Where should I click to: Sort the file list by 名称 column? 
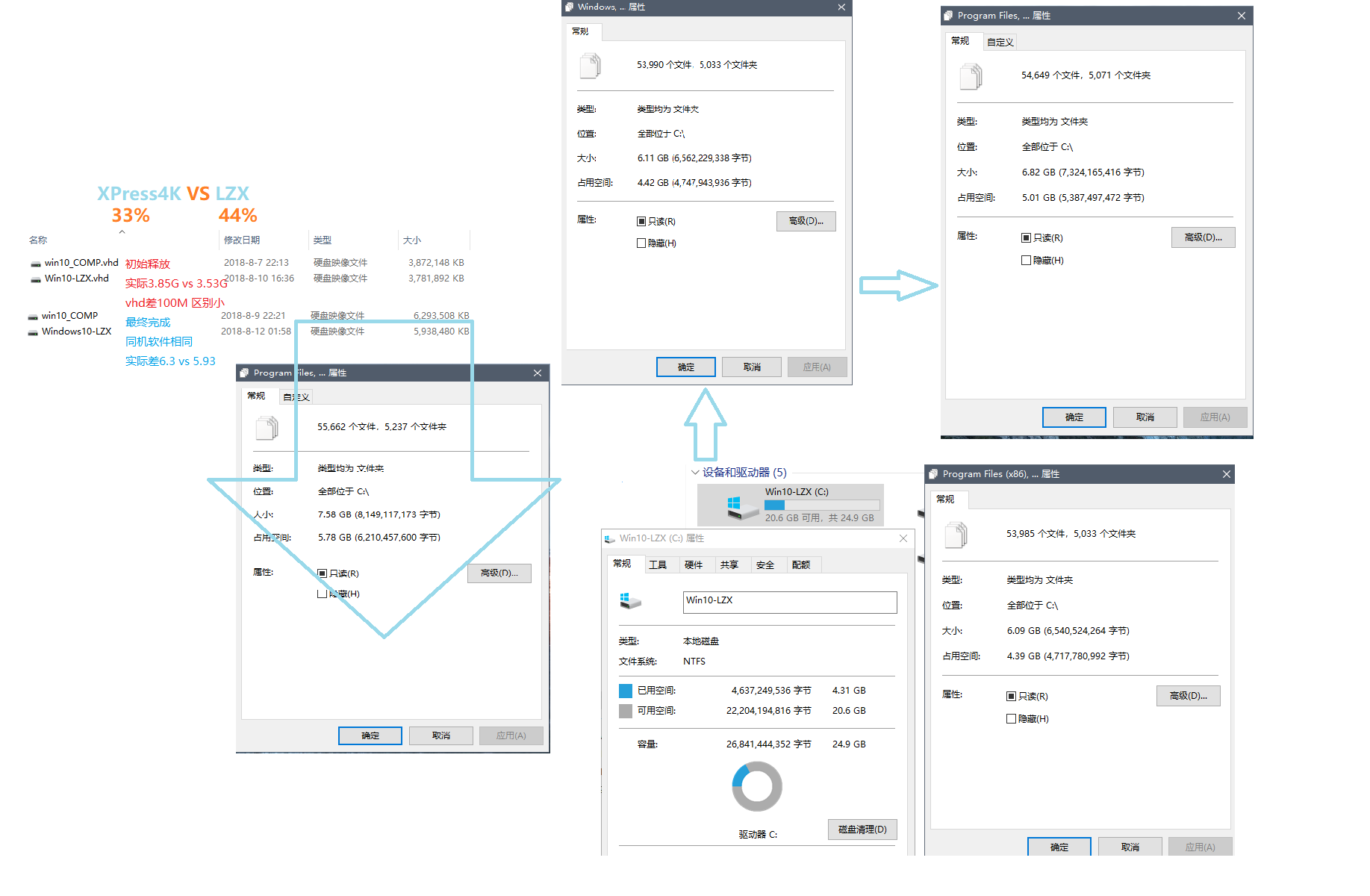[x=38, y=240]
